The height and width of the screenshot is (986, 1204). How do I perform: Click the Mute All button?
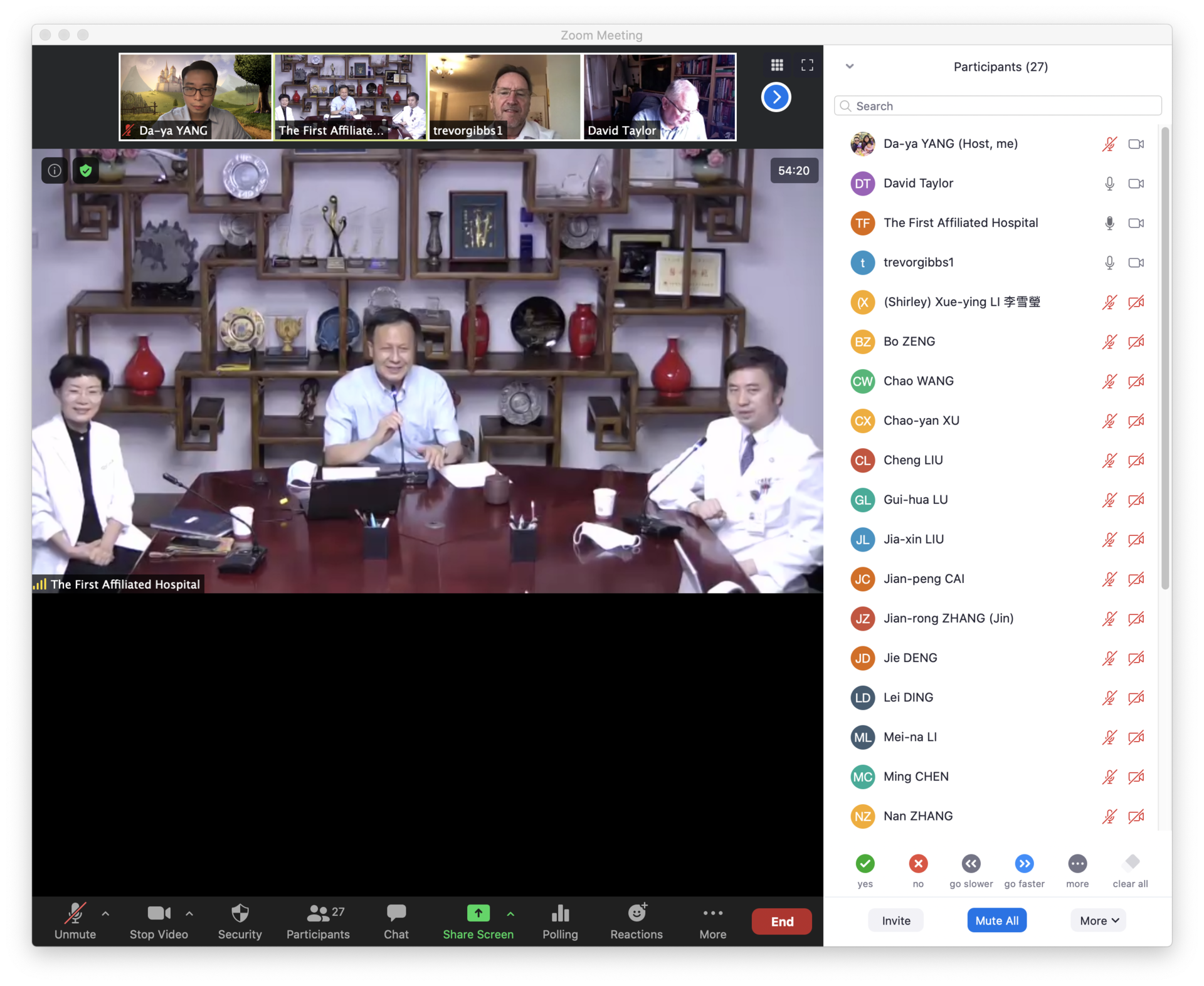tap(996, 920)
